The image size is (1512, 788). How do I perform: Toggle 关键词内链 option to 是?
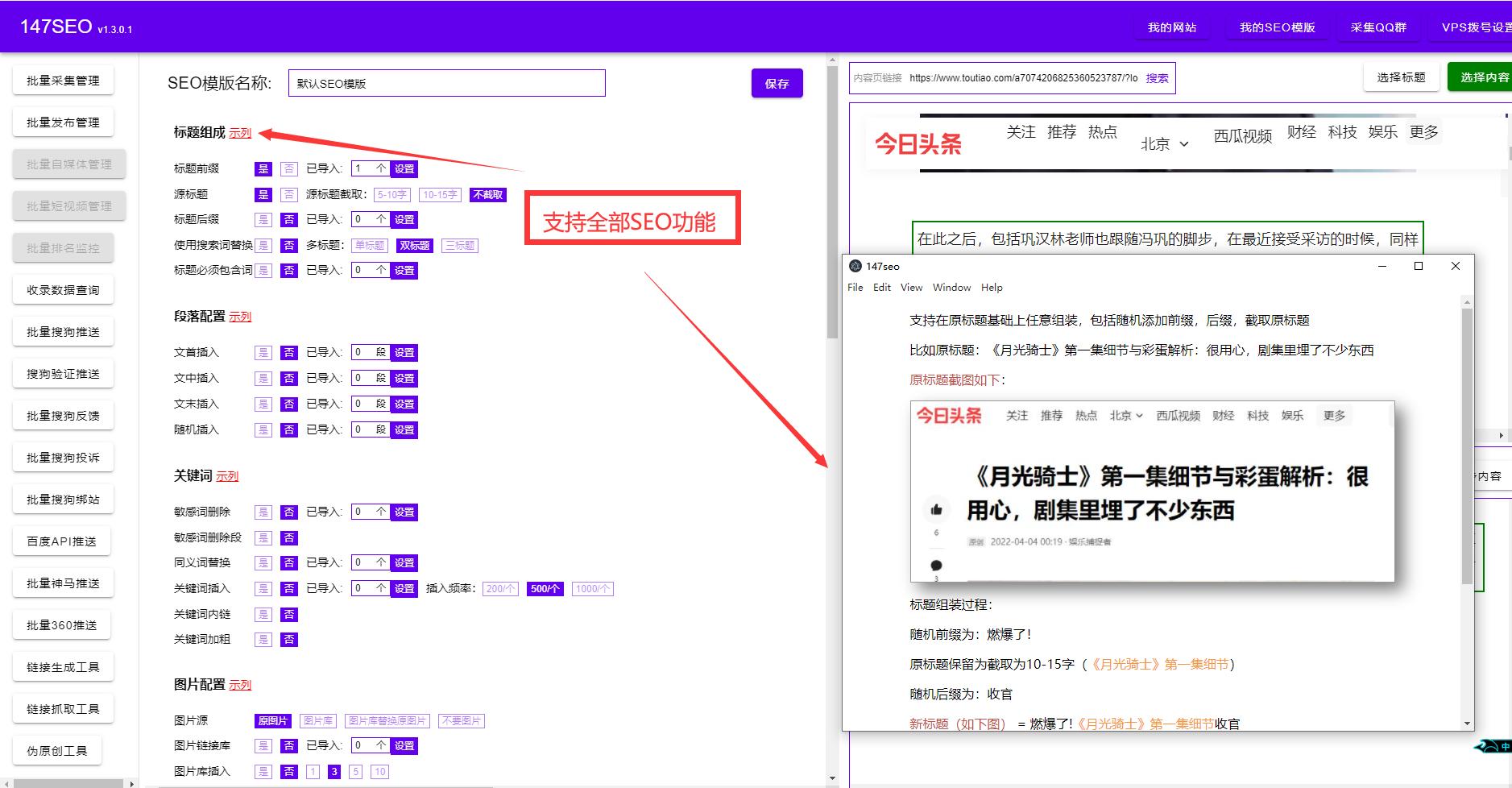click(263, 614)
